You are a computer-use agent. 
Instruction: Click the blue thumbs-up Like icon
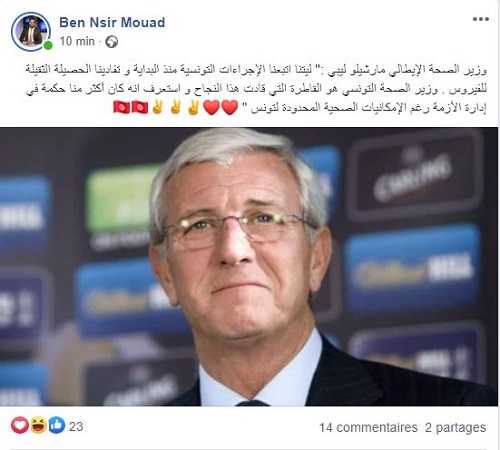(x=57, y=425)
